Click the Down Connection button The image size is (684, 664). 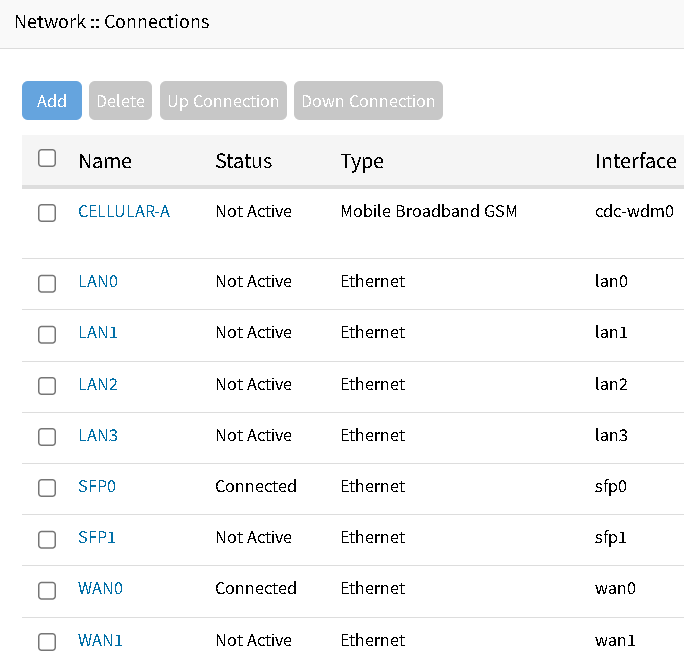pyautogui.click(x=368, y=101)
